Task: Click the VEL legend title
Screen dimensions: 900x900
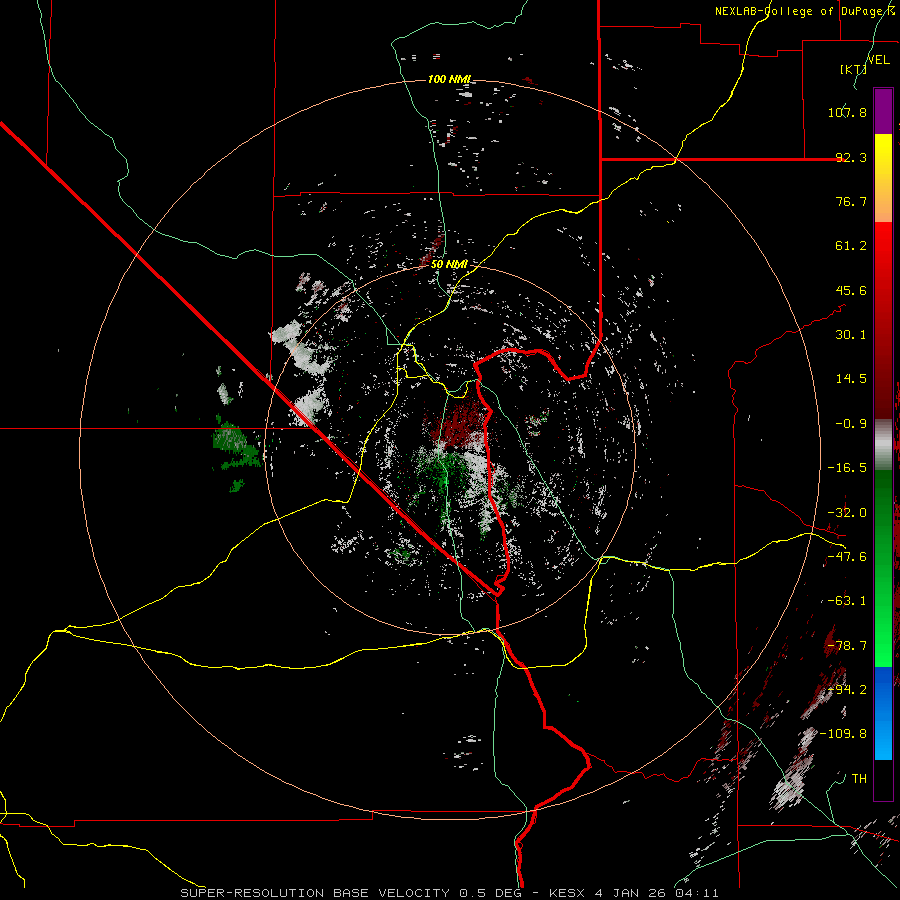Action: tap(879, 60)
